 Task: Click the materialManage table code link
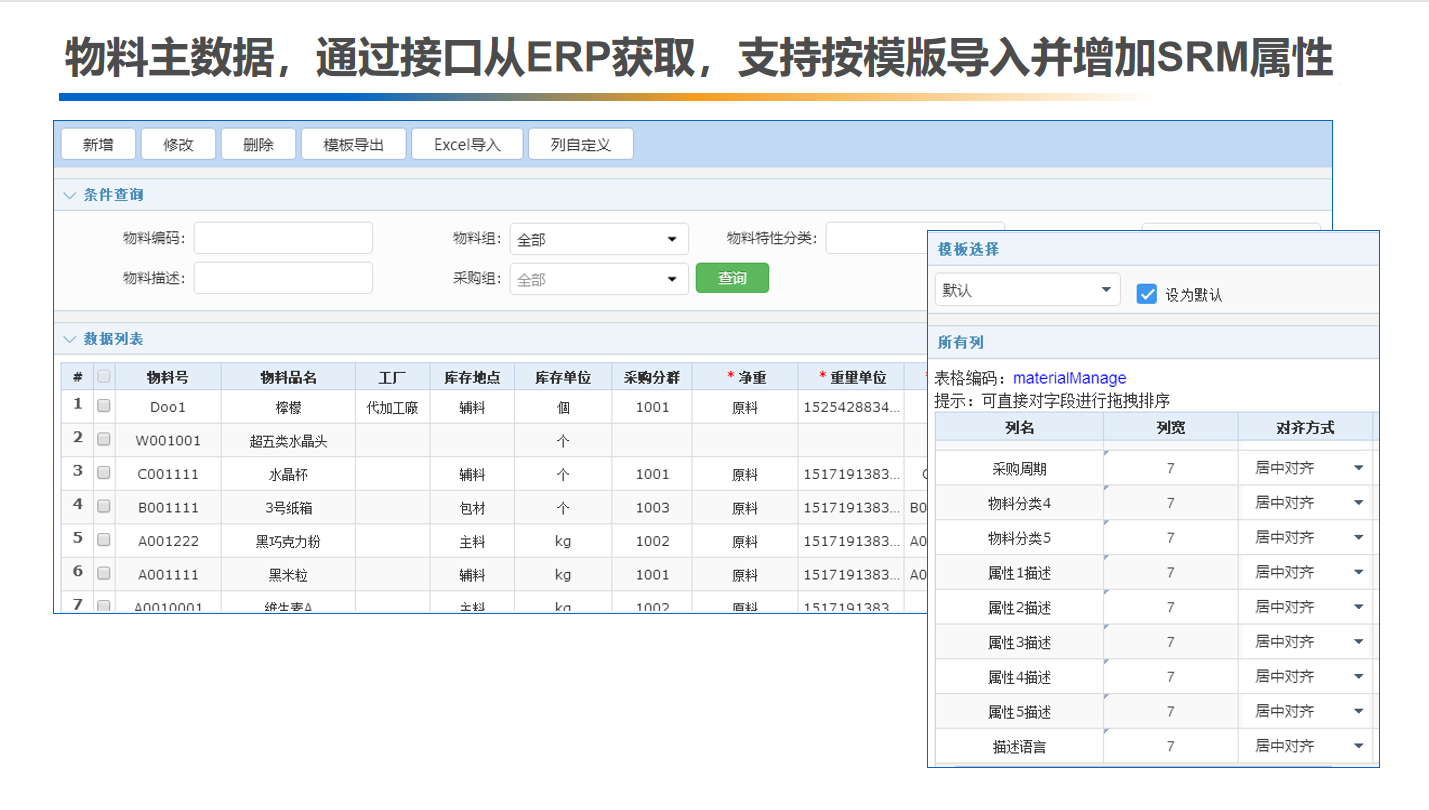click(1069, 378)
